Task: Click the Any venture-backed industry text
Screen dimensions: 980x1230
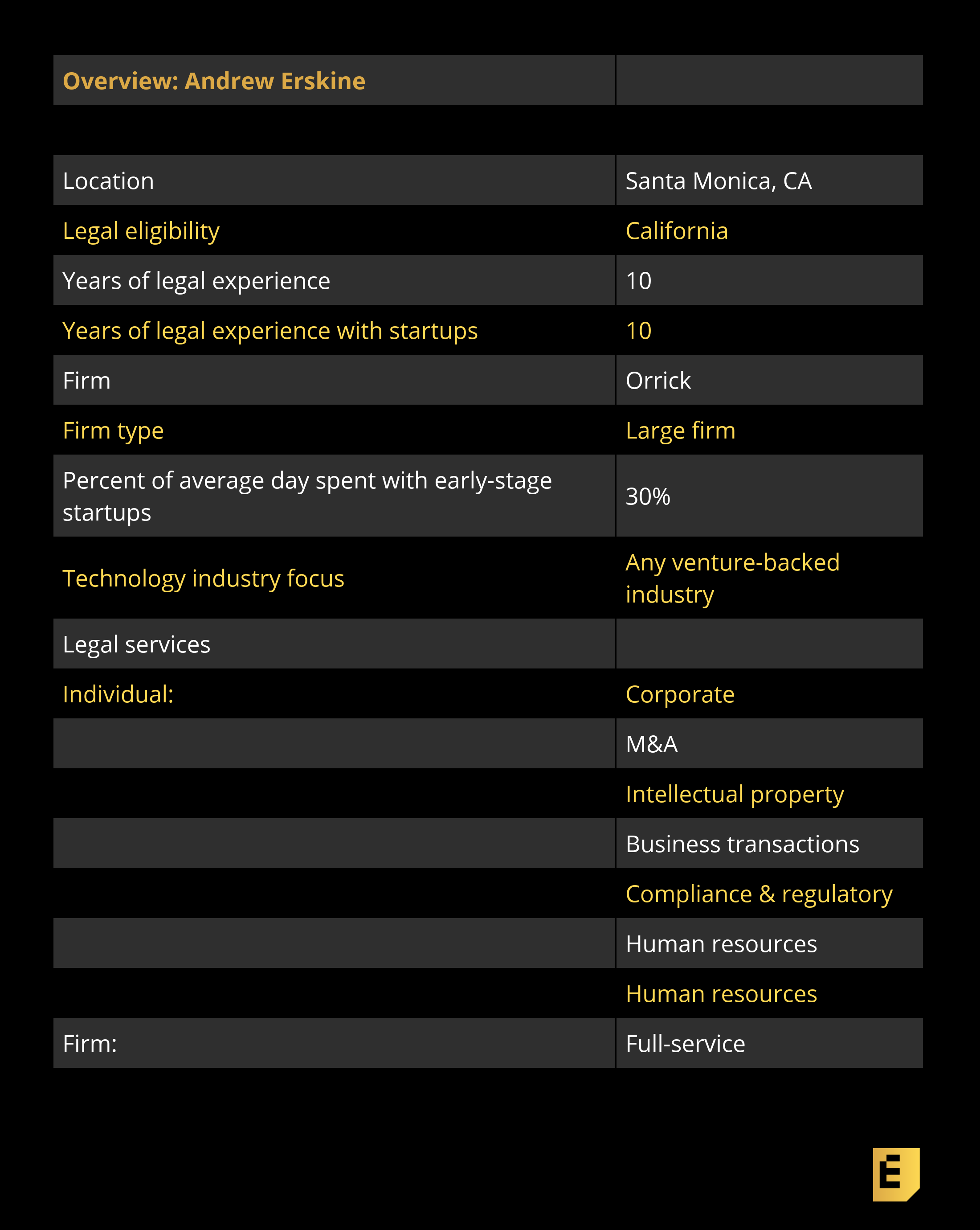Action: click(732, 578)
